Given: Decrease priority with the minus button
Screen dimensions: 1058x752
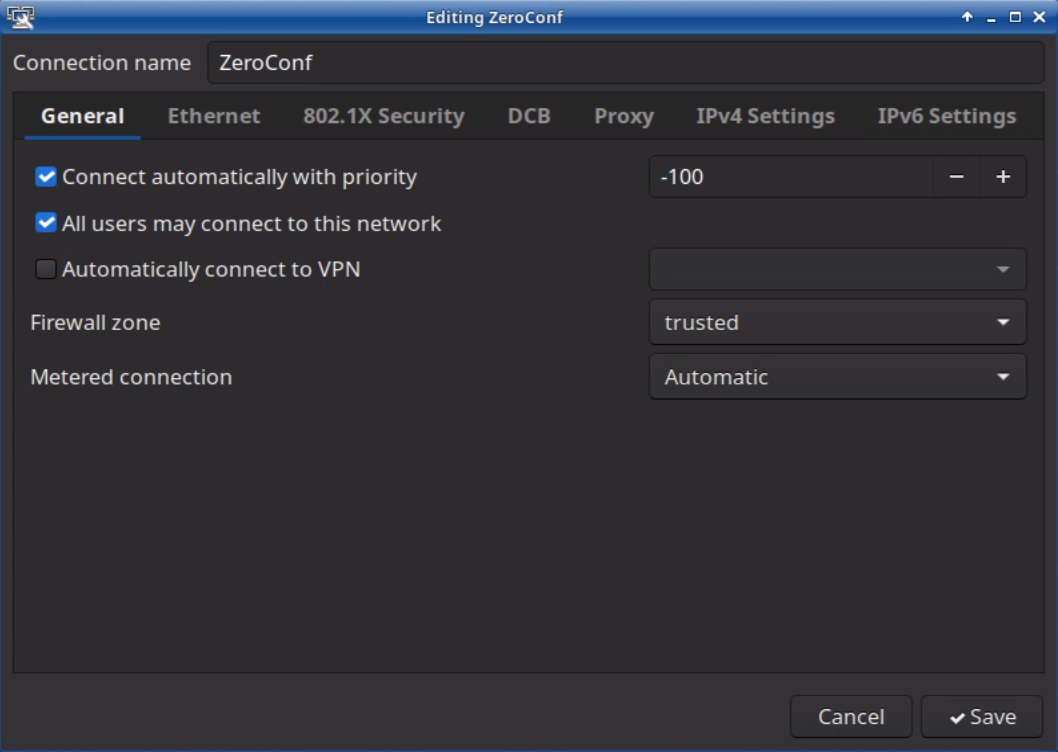Looking at the screenshot, I should pos(956,177).
